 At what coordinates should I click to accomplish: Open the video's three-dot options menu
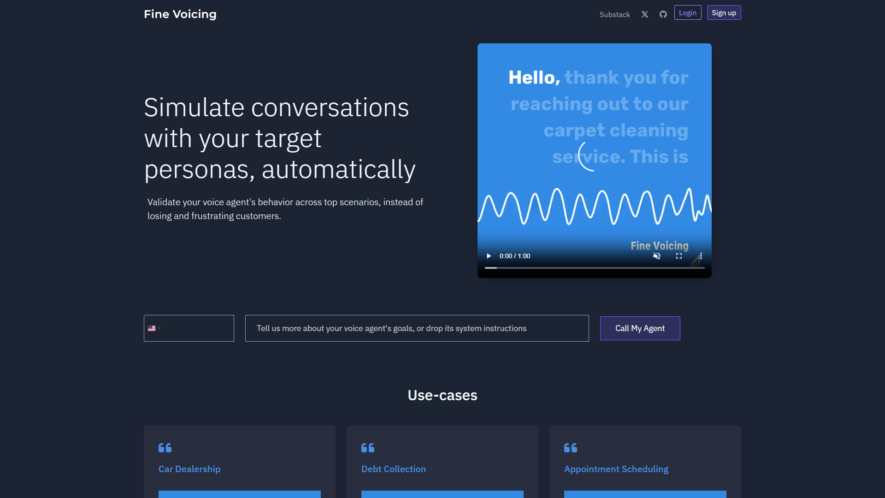[700, 256]
